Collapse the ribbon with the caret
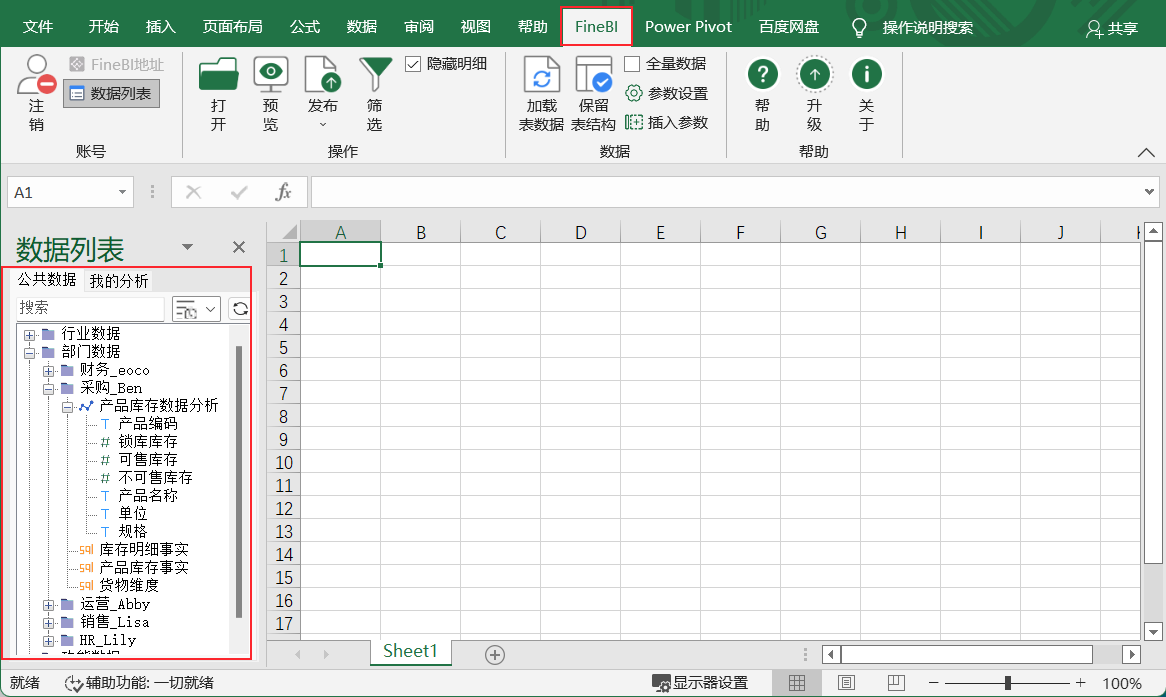 (x=1146, y=152)
